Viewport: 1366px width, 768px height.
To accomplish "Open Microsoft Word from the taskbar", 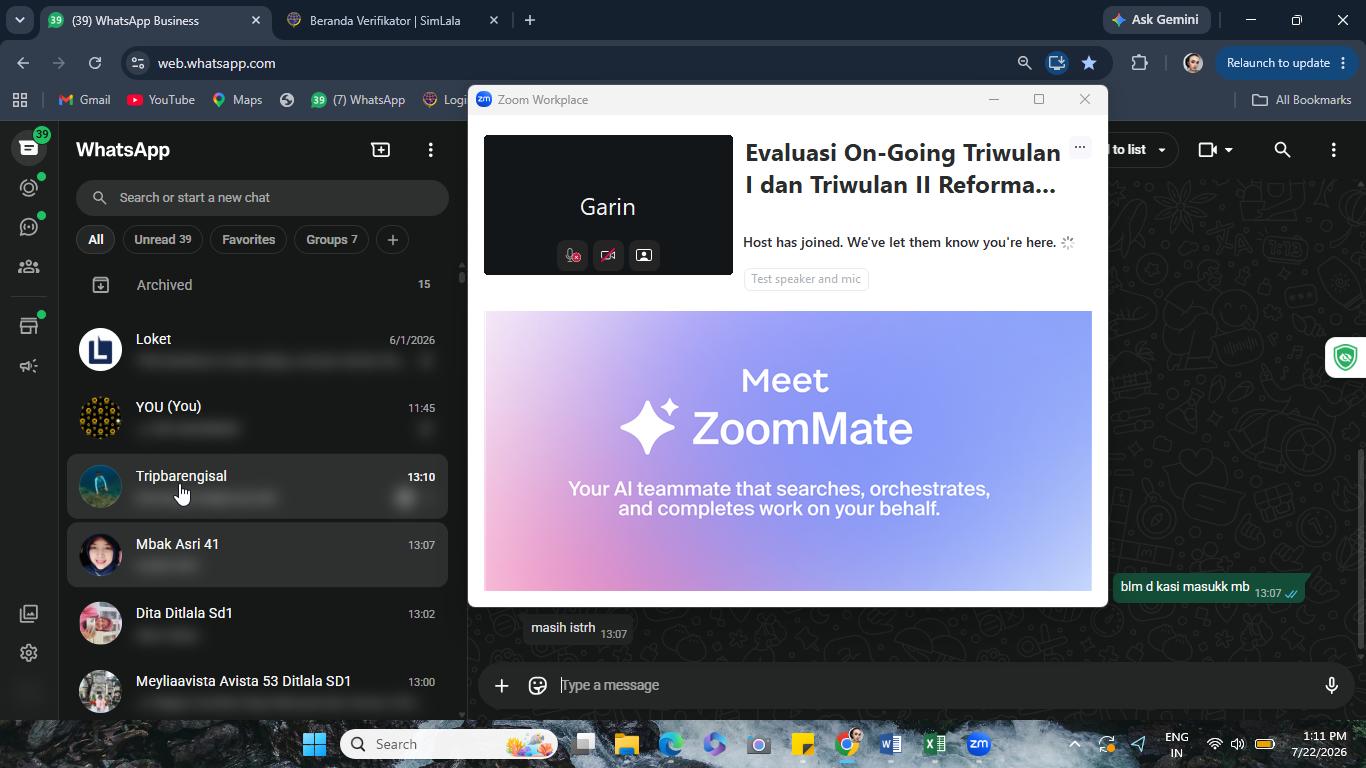I will point(891,744).
